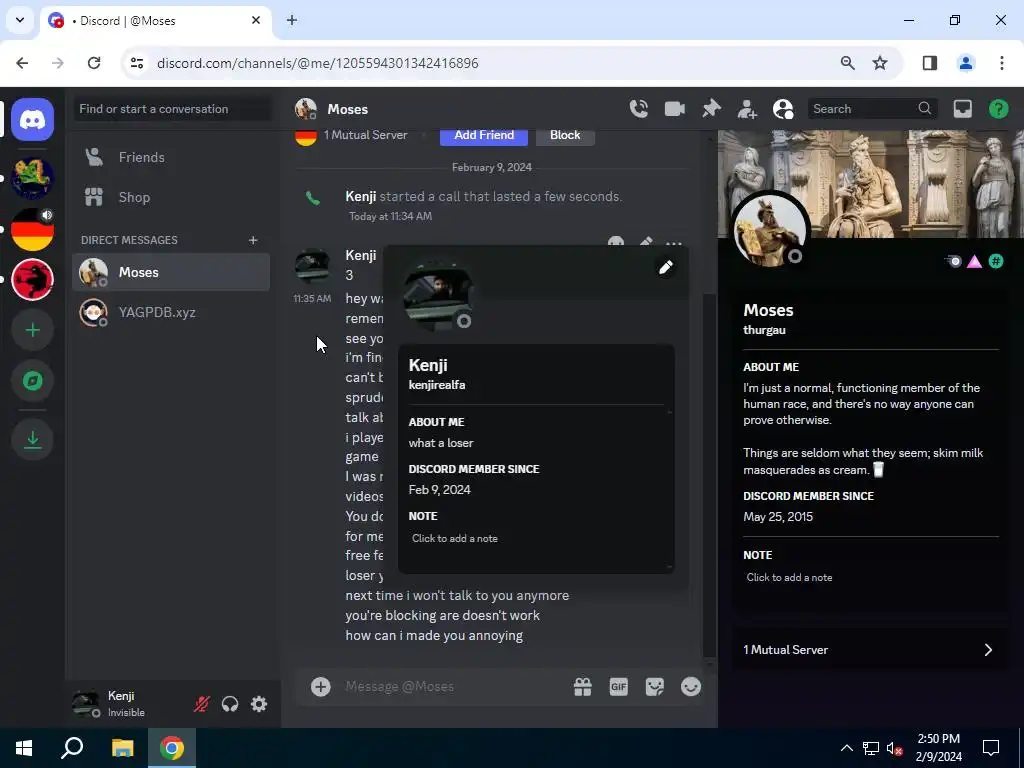Viewport: 1024px width, 768px height.
Task: Click Kenji's message avatar
Action: click(x=312, y=265)
